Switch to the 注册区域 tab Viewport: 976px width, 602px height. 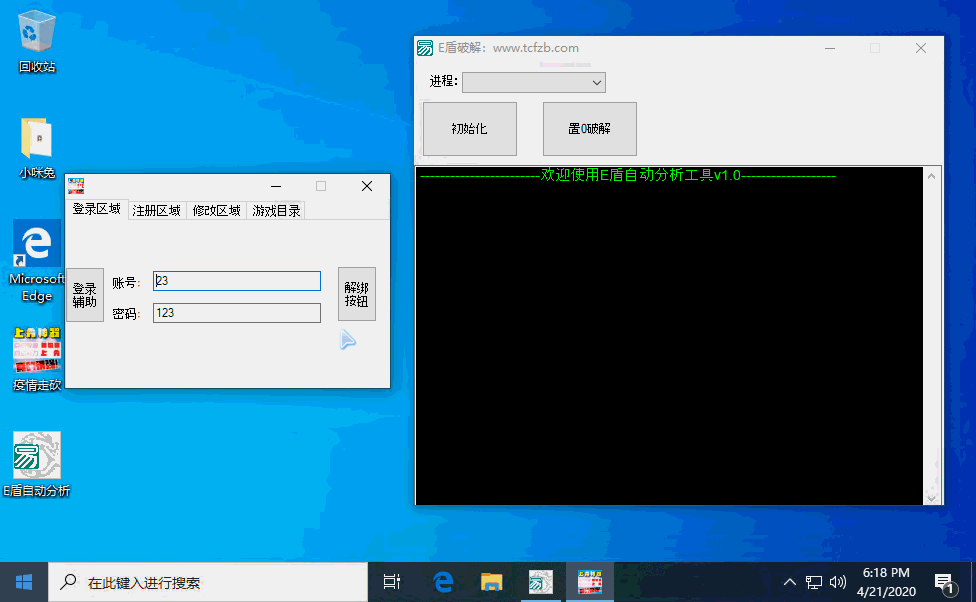coord(156,210)
